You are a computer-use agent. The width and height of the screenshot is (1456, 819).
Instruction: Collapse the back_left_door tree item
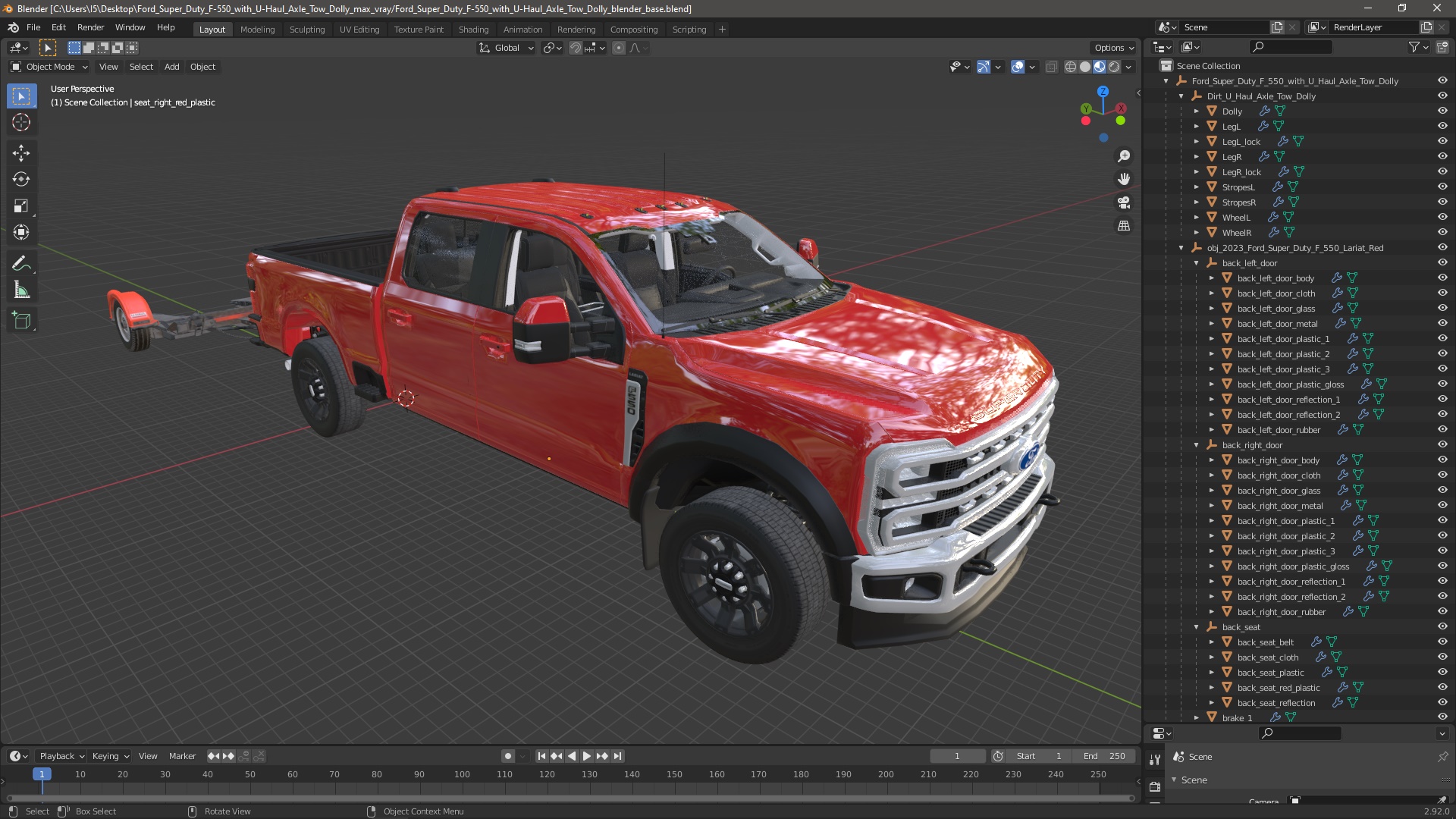[1197, 263]
